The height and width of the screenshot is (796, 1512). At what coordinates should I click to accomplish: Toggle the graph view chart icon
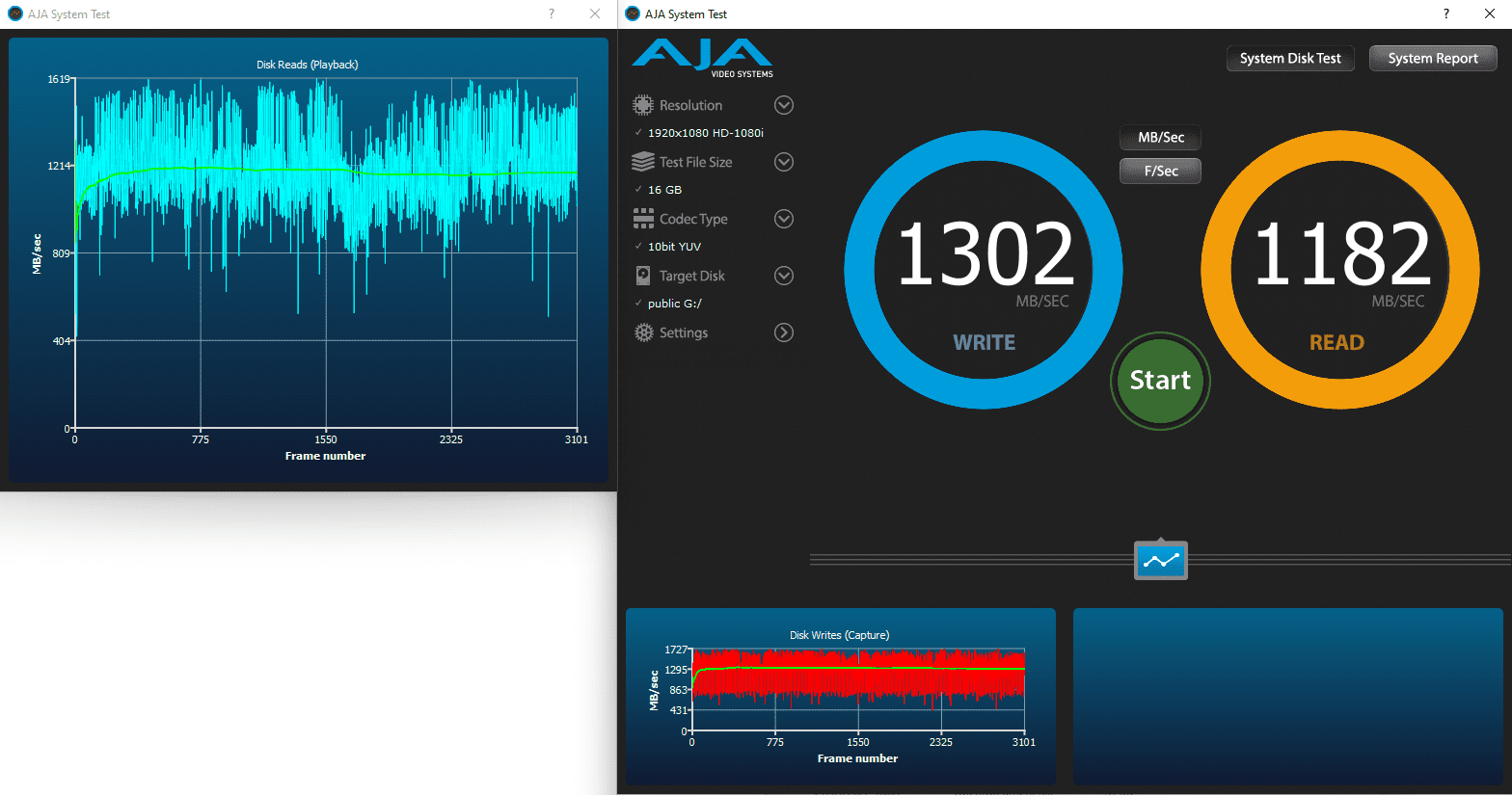pyautogui.click(x=1161, y=561)
